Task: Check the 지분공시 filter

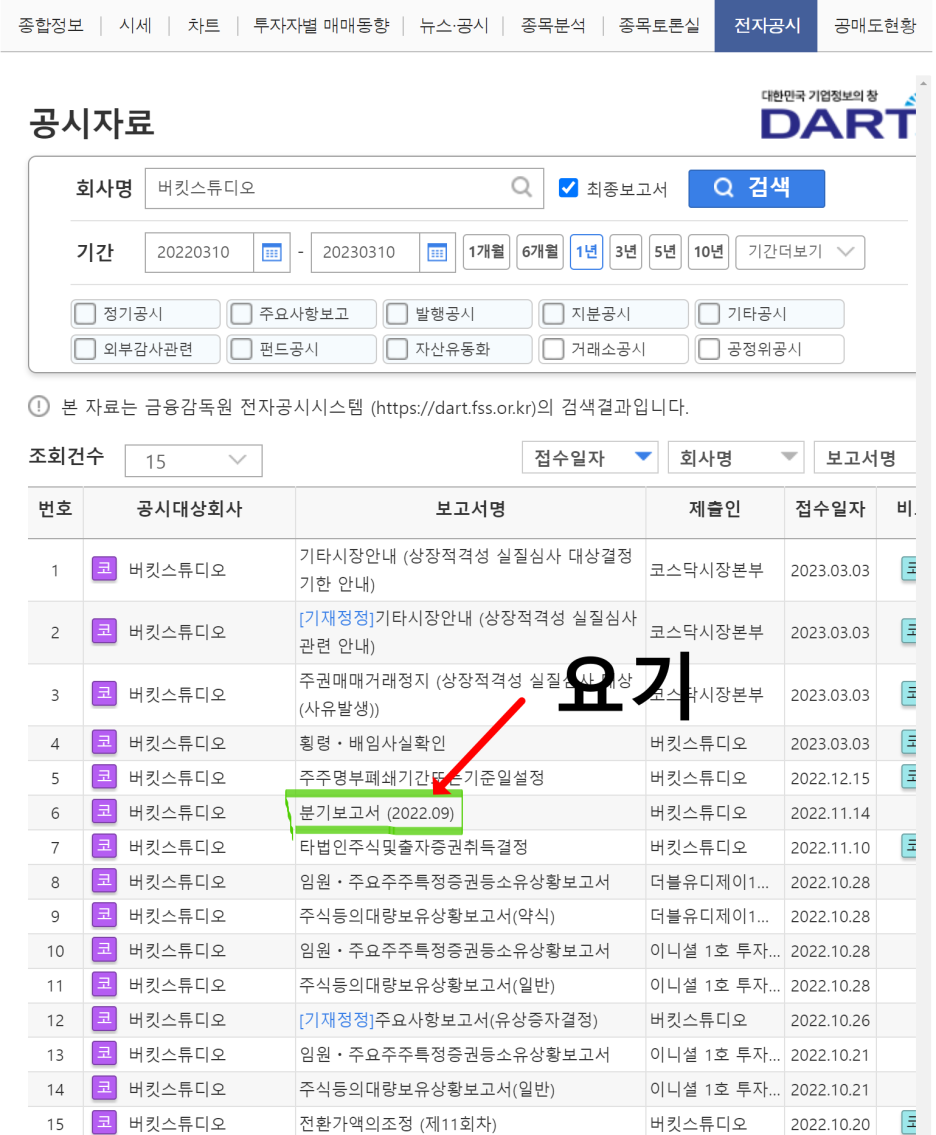Action: 553,313
